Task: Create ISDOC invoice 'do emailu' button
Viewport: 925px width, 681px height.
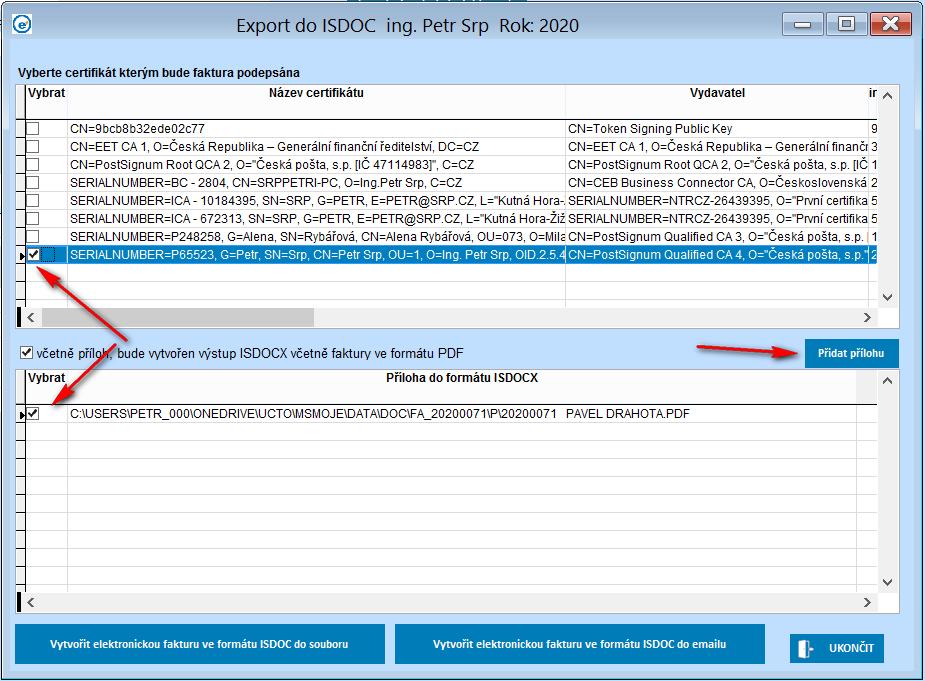Action: click(579, 644)
